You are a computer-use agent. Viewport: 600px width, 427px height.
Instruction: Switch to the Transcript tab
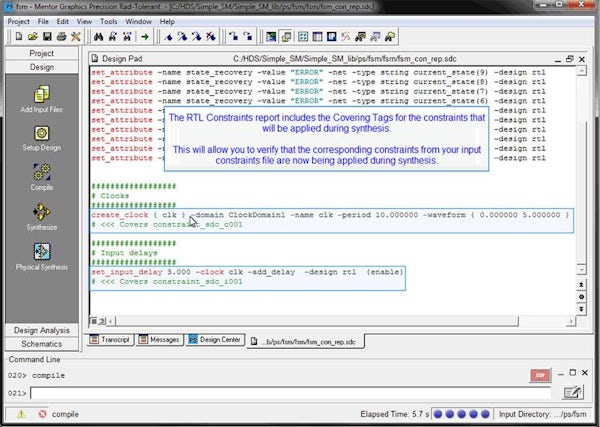point(111,340)
